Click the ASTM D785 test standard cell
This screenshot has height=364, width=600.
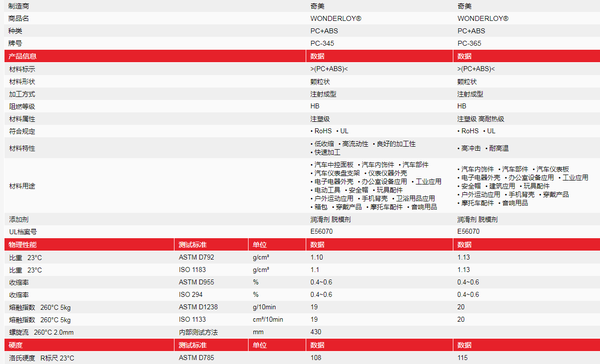tap(196, 358)
